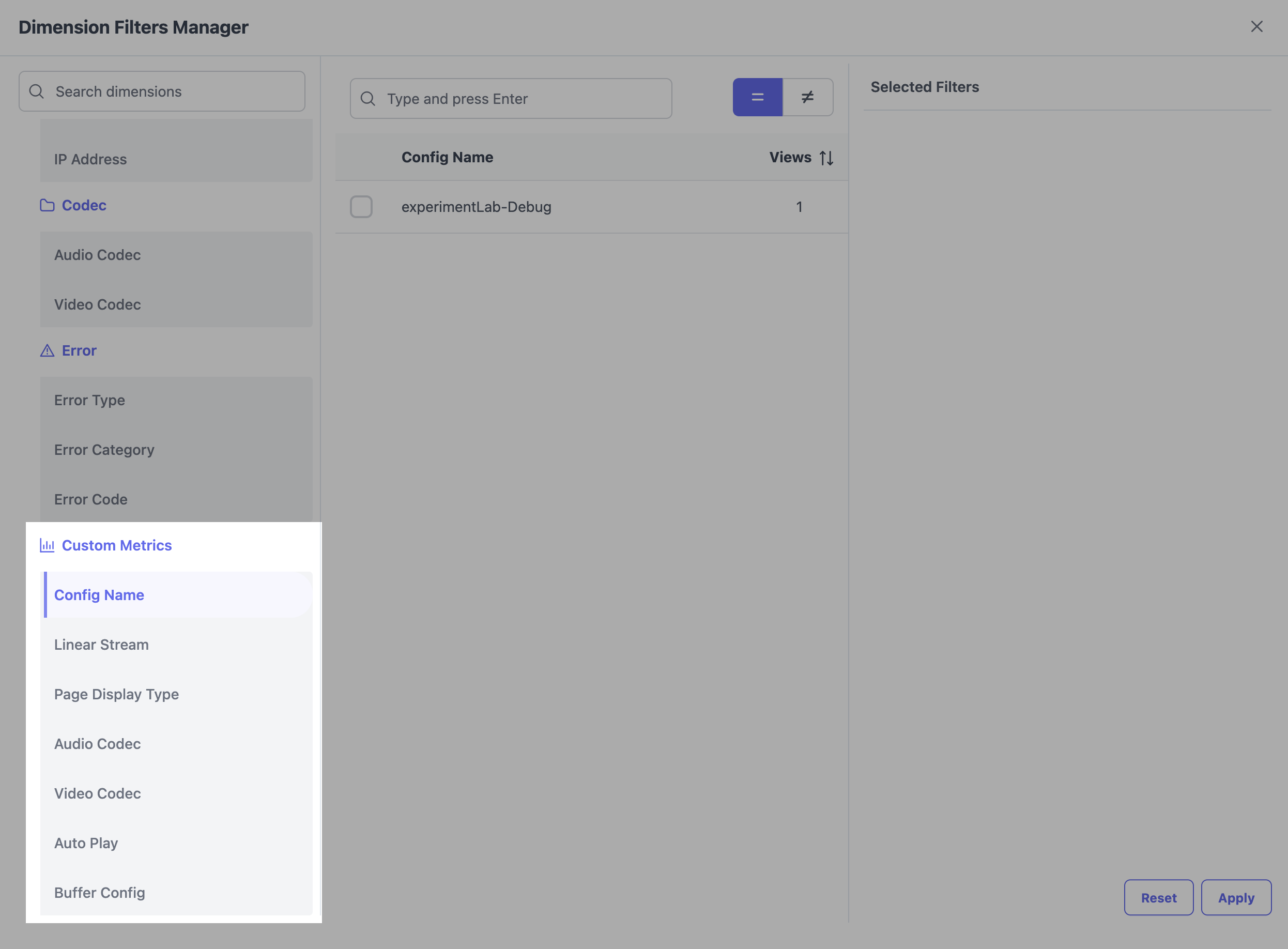Collapse the Error dimension group
The width and height of the screenshot is (1288, 949).
79,350
